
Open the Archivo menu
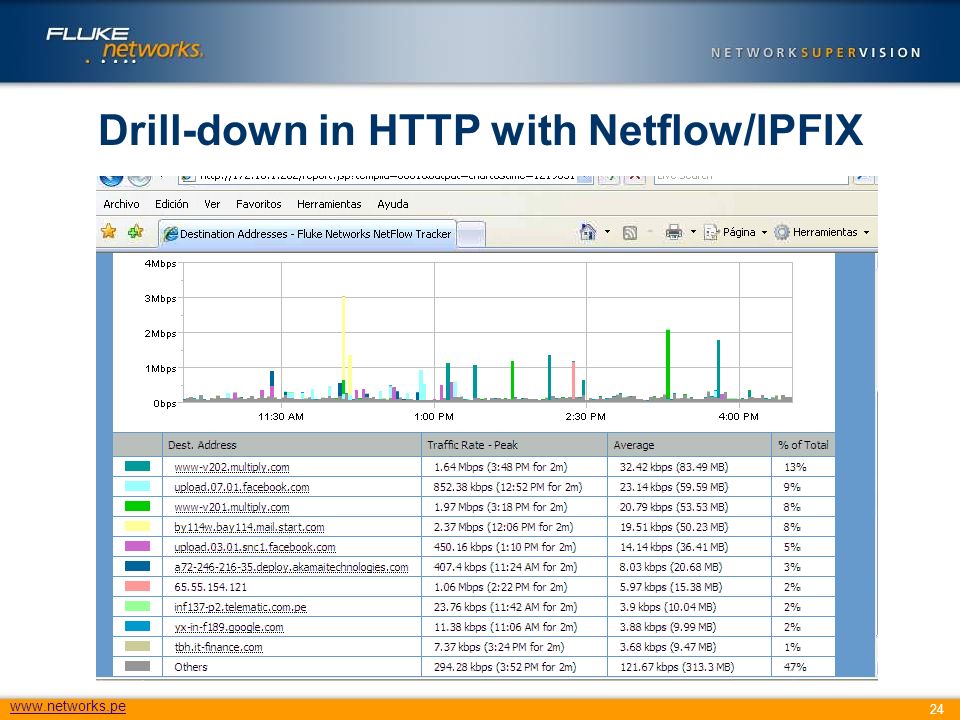pos(121,204)
